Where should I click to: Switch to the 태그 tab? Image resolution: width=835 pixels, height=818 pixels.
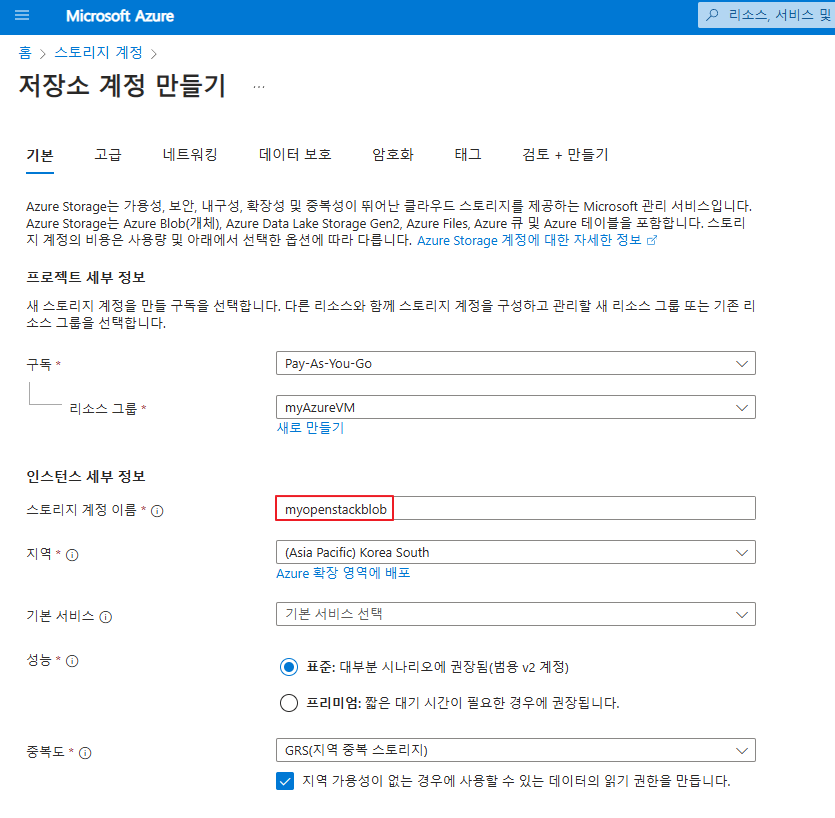468,155
